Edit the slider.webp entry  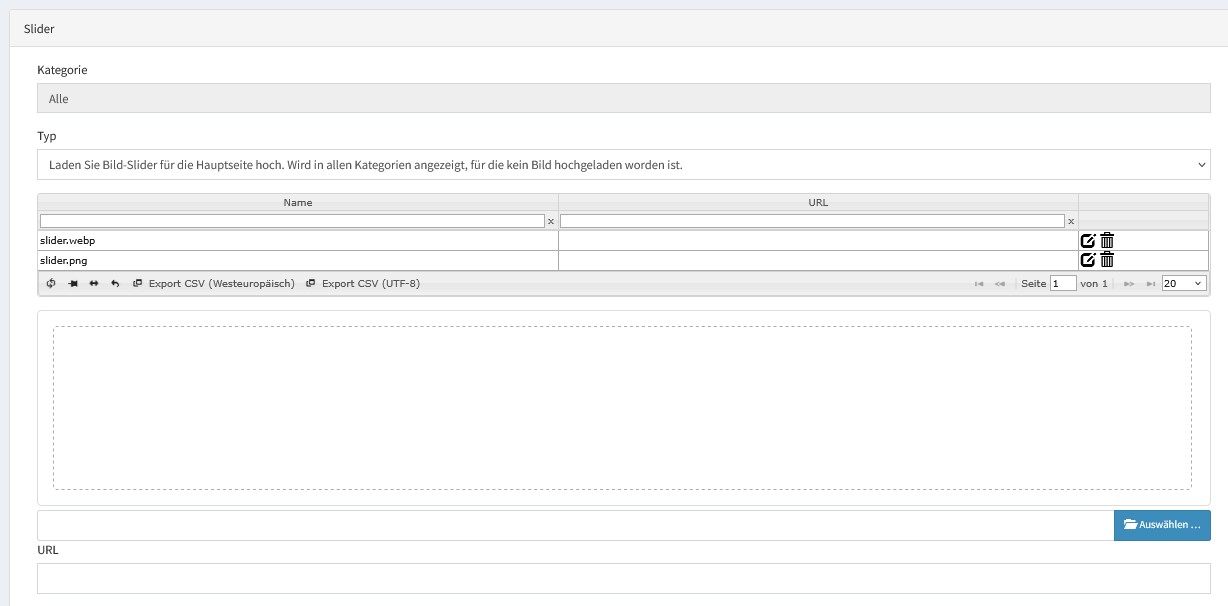click(x=1088, y=240)
